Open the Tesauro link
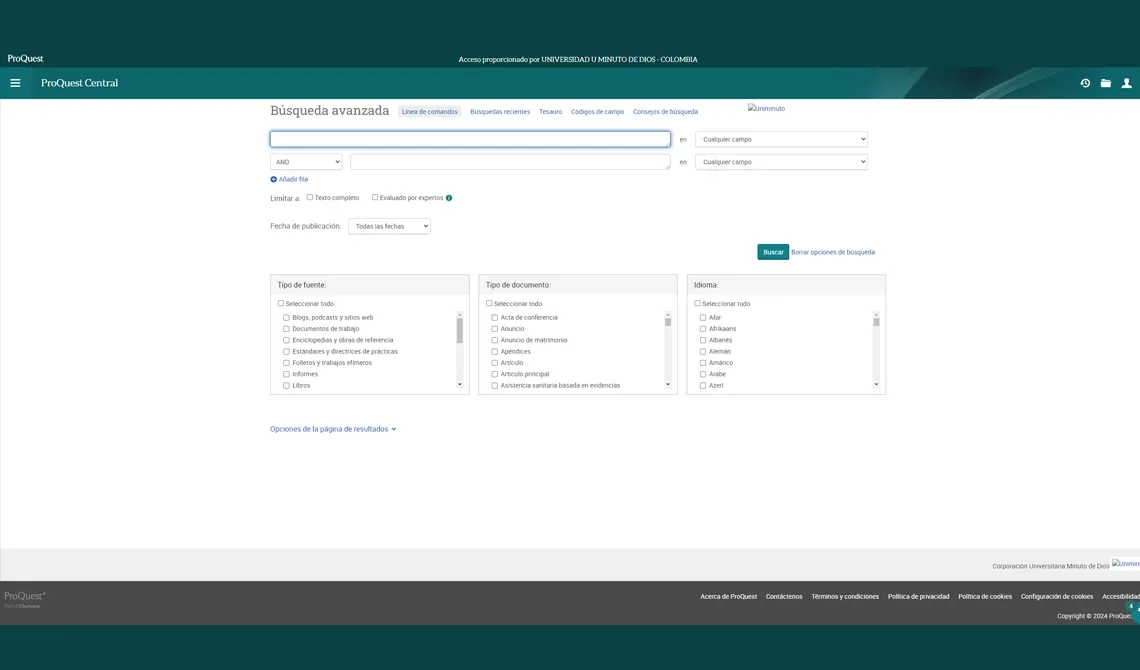 coord(550,112)
